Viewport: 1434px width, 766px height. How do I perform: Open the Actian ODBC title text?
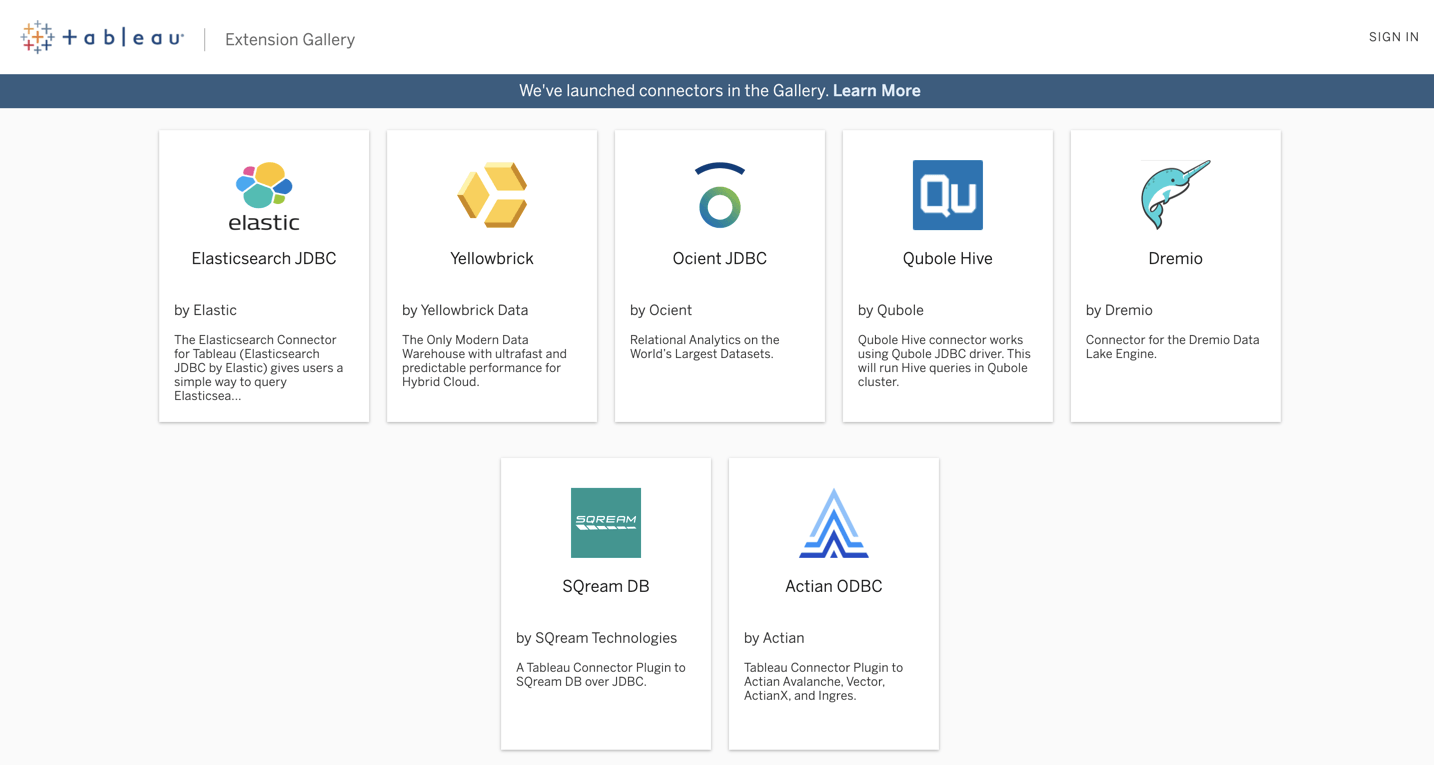click(834, 586)
